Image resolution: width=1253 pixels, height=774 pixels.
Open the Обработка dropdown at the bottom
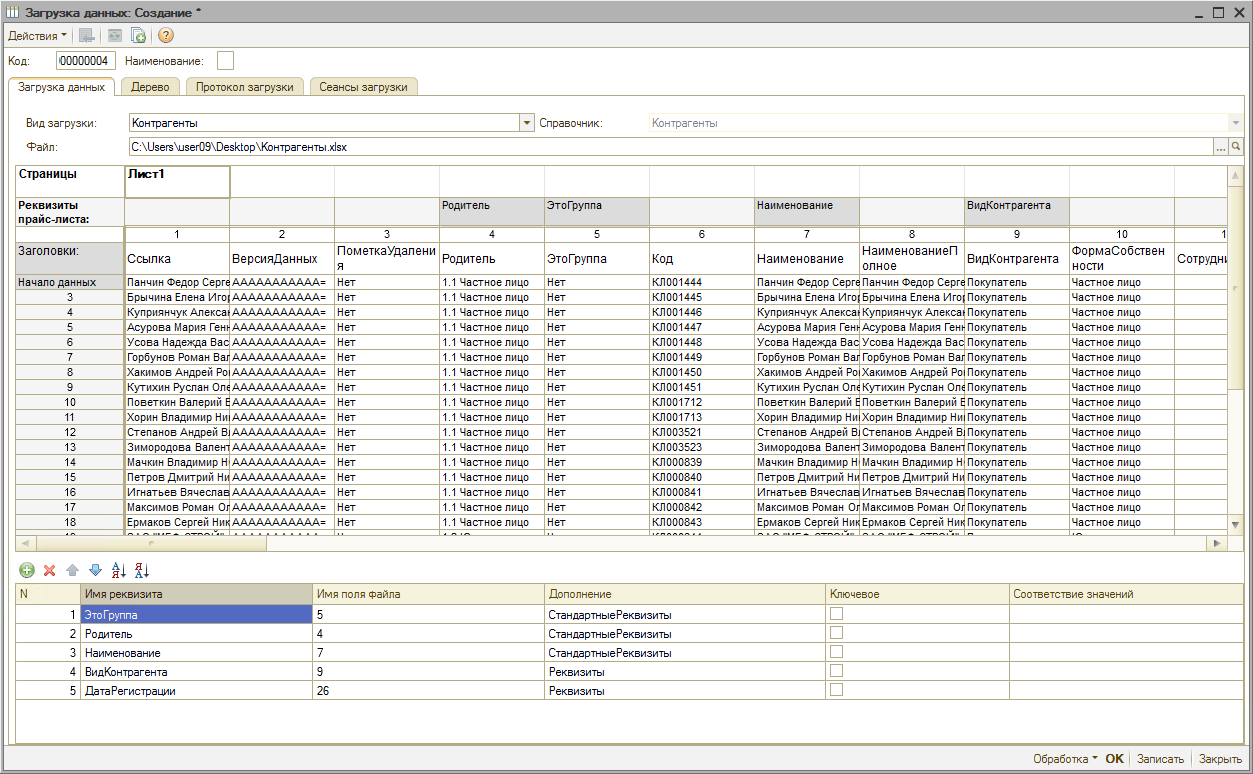click(x=1064, y=759)
